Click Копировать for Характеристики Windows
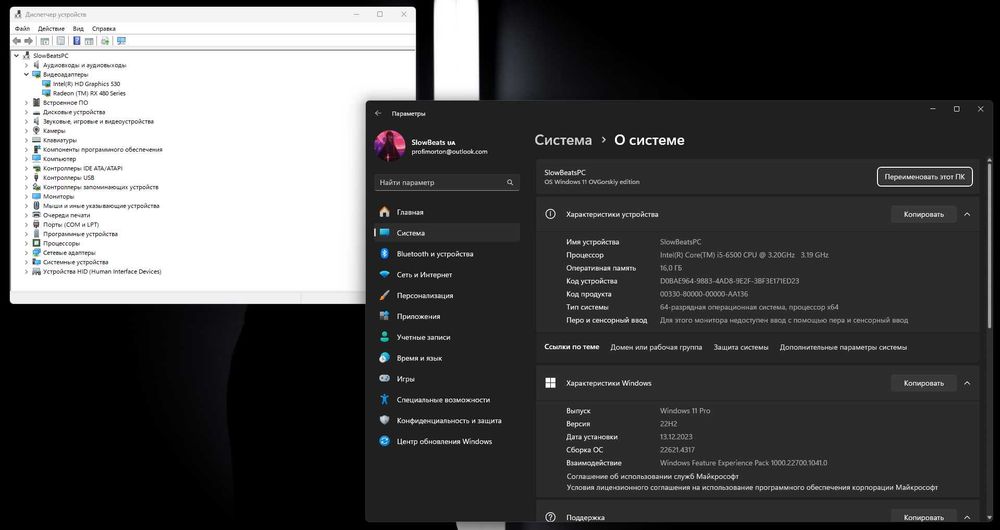The image size is (1000, 530). [x=923, y=383]
